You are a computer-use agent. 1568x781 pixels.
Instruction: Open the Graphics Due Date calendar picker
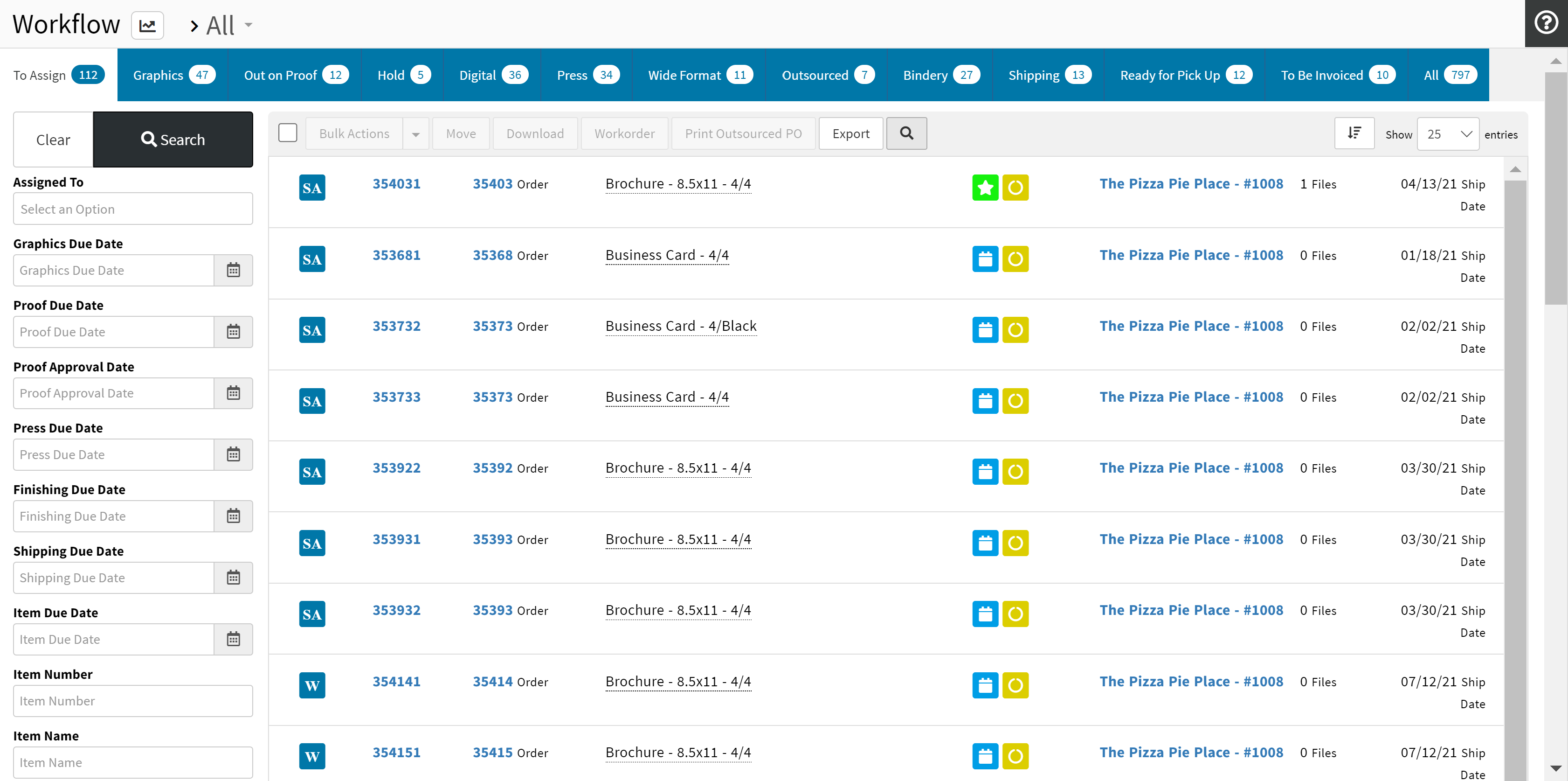coord(233,271)
